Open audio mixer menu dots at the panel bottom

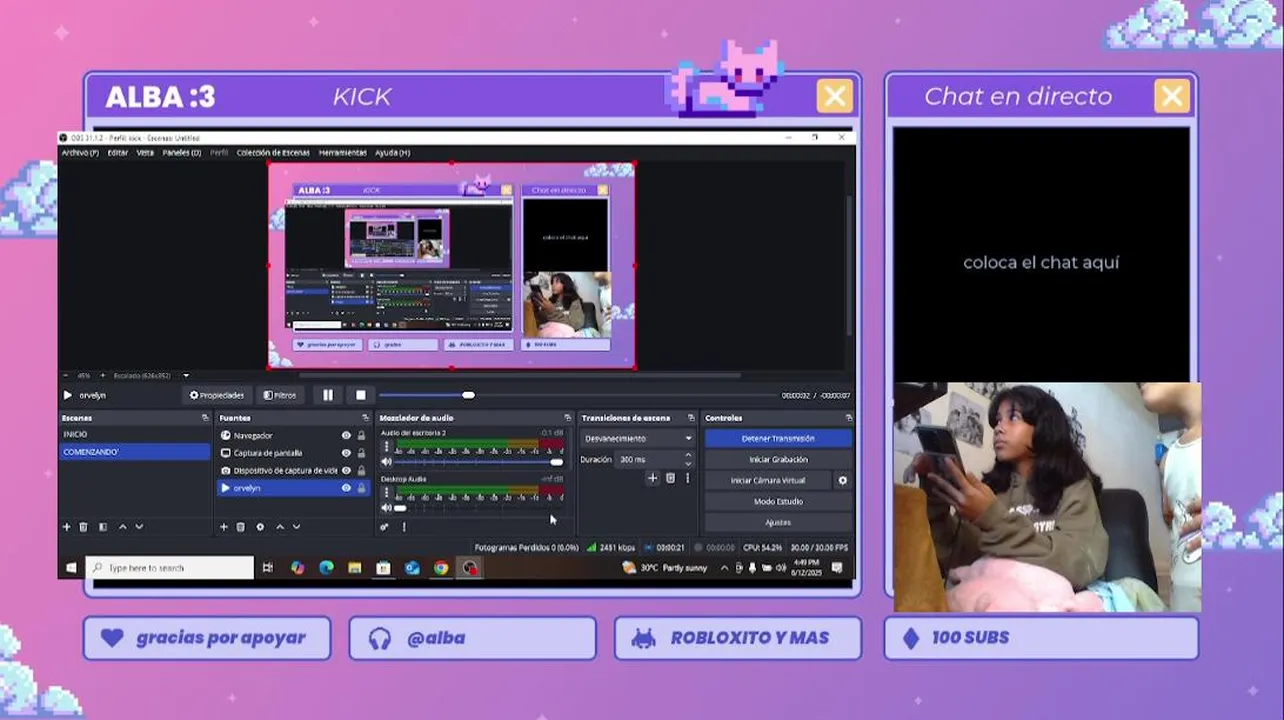pos(404,527)
